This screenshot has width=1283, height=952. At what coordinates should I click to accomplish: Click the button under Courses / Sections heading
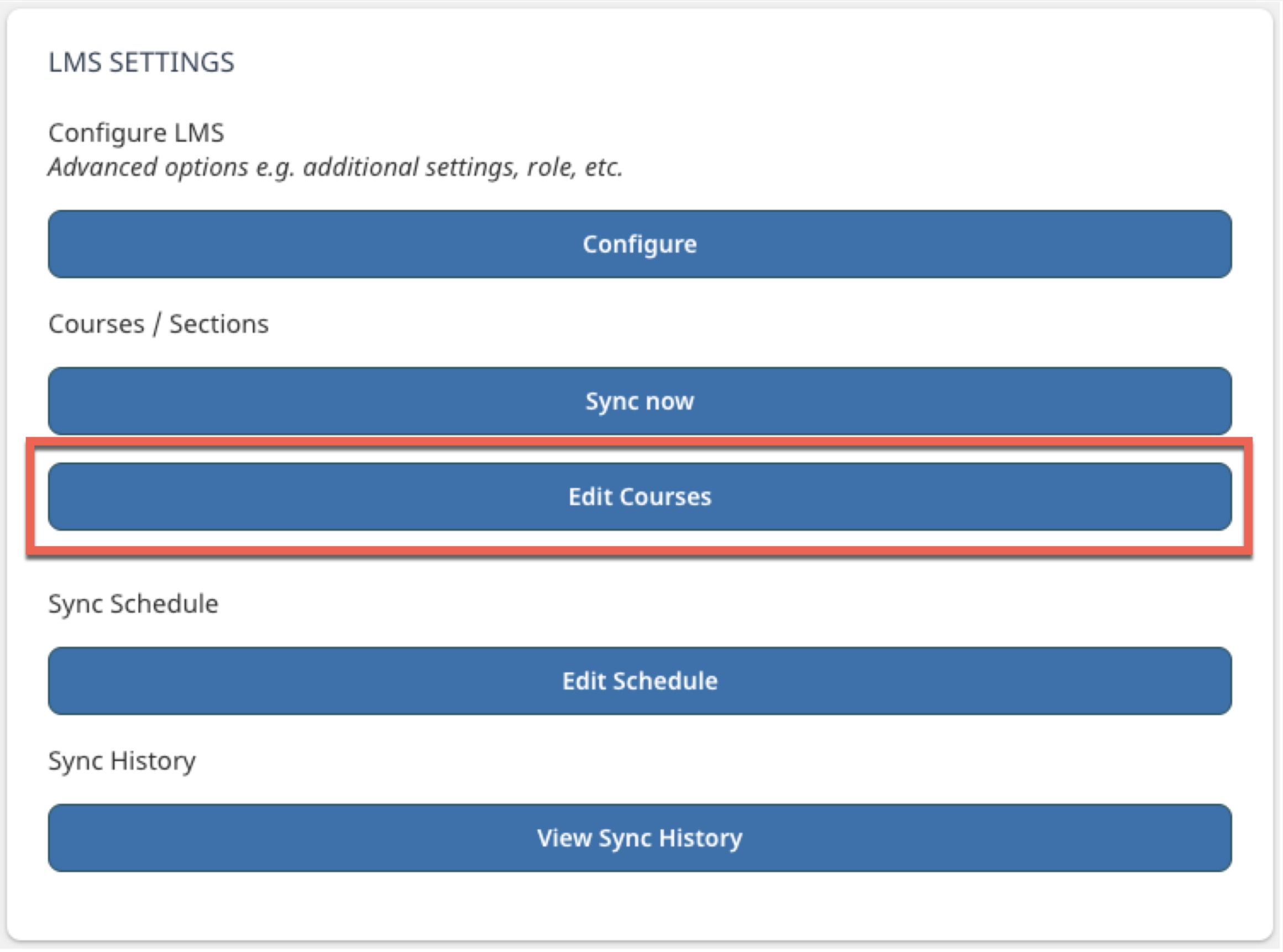coord(640,401)
